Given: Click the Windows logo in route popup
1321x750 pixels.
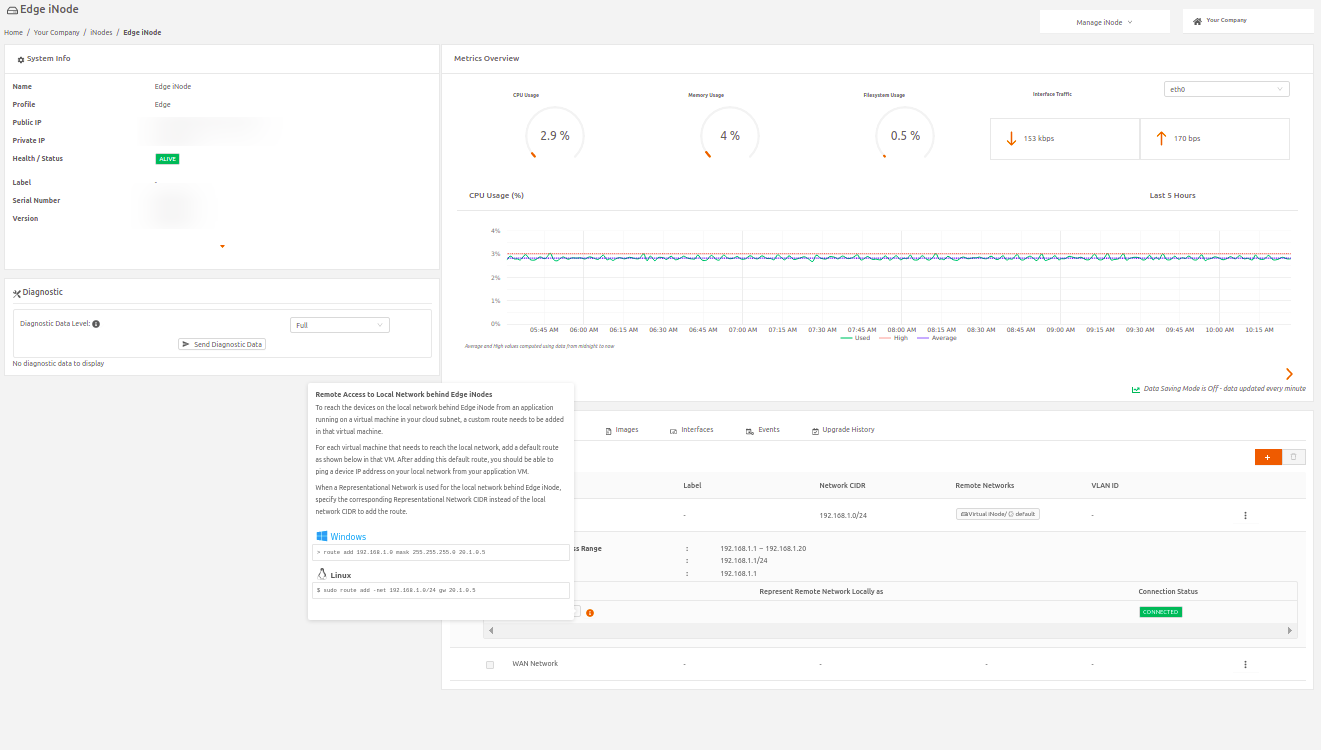Looking at the screenshot, I should (x=322, y=537).
